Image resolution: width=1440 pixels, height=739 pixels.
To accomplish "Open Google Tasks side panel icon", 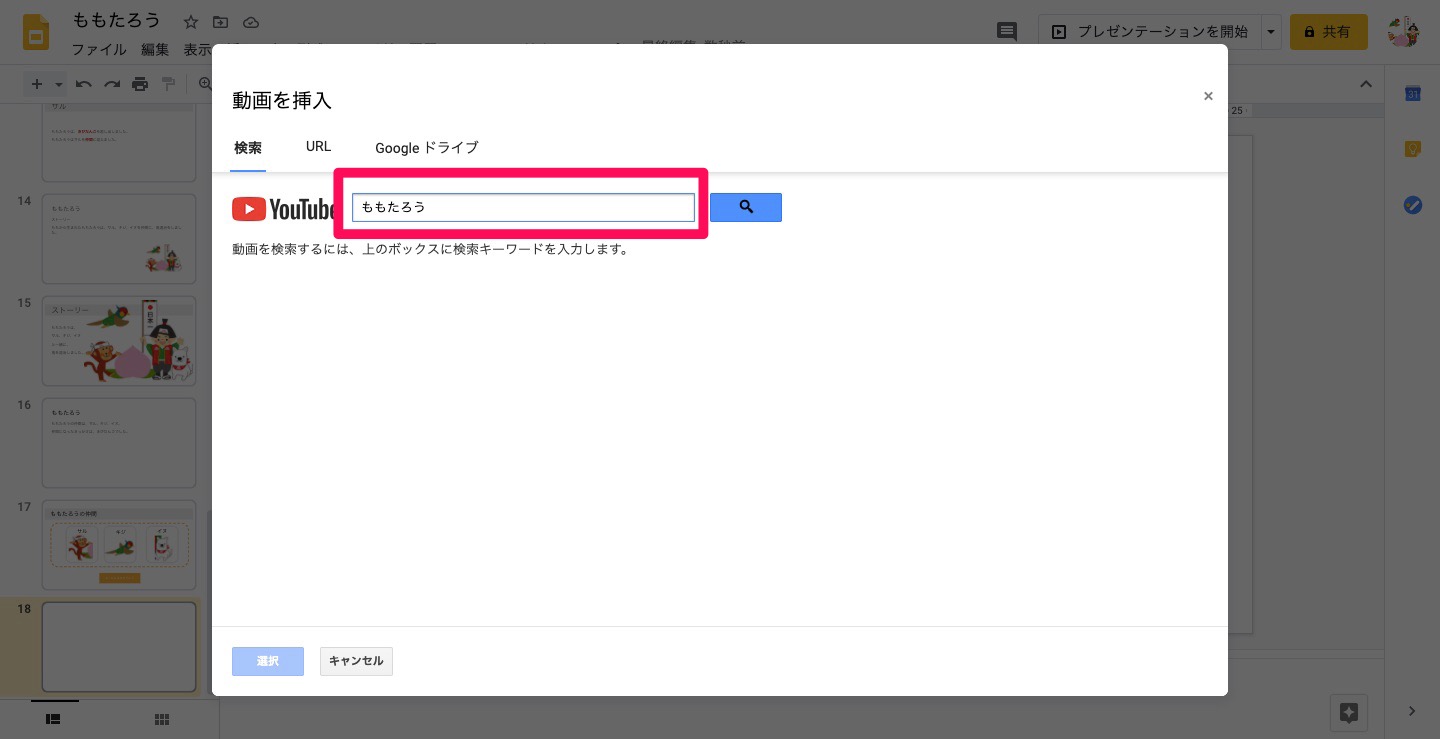I will pyautogui.click(x=1413, y=205).
